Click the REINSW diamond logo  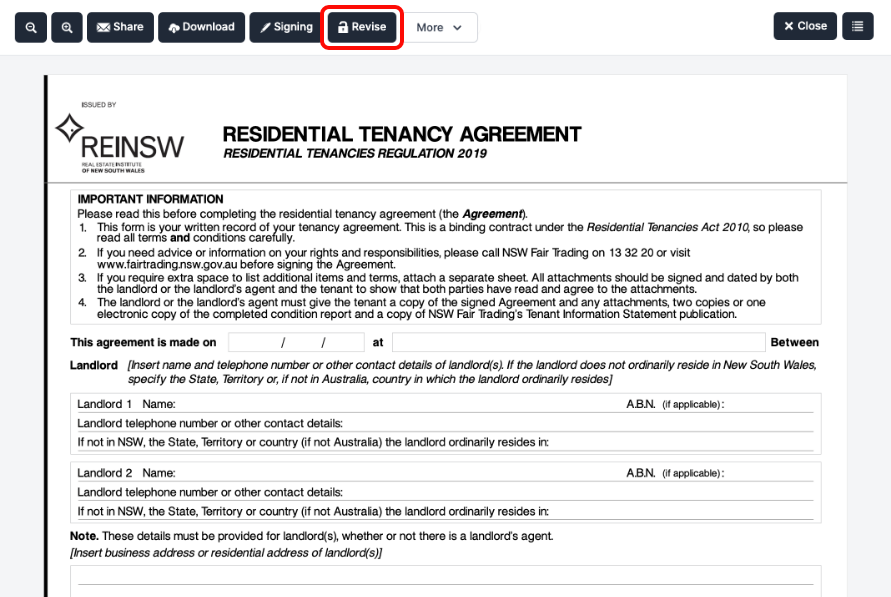point(69,130)
